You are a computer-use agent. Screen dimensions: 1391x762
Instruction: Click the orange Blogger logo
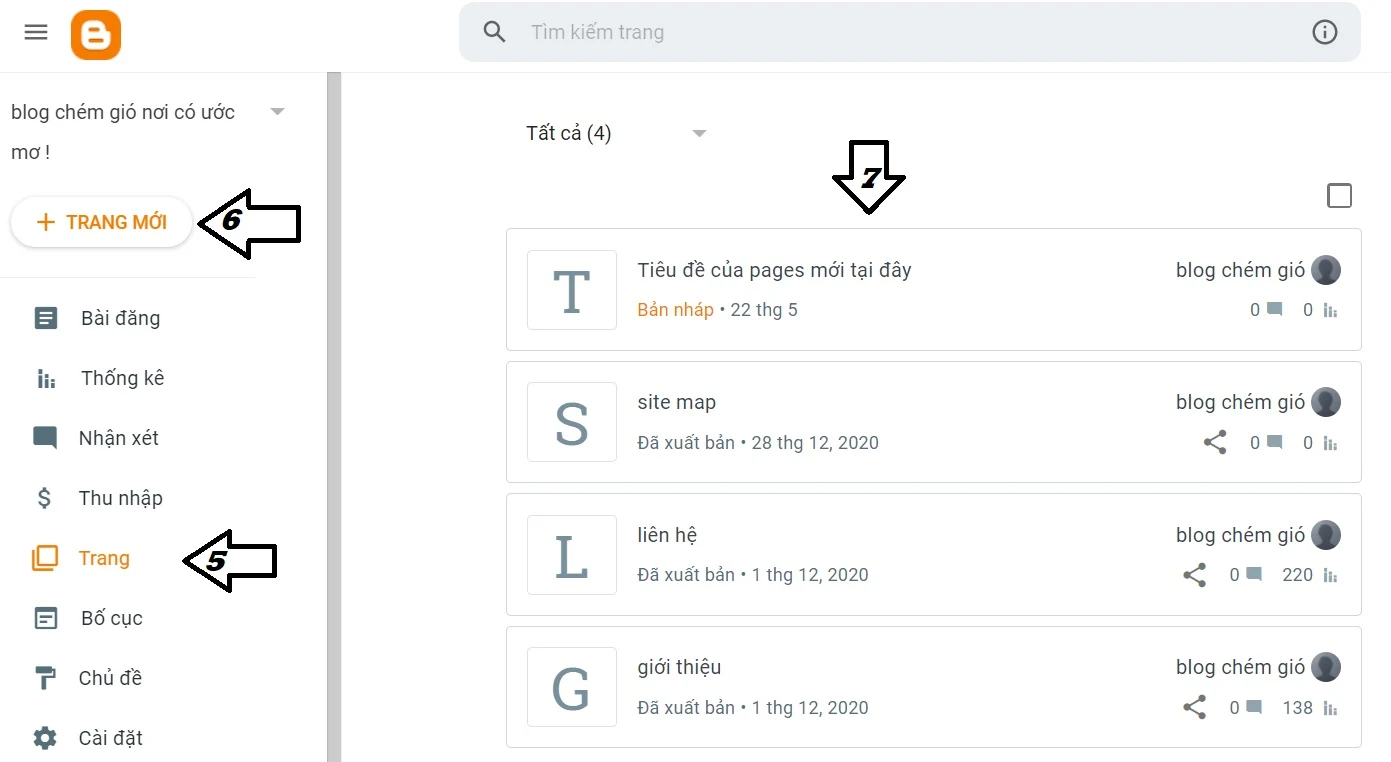click(96, 35)
